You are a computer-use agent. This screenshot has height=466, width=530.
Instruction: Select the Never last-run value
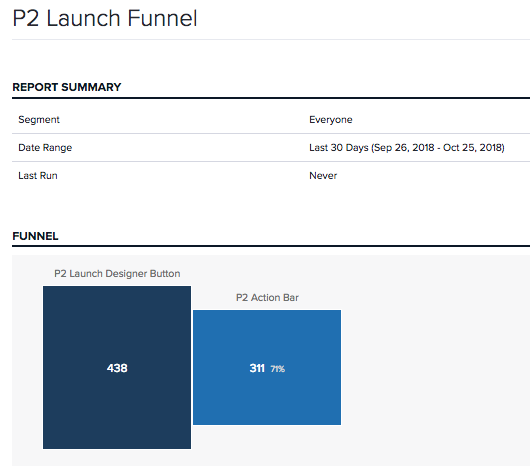[x=323, y=176]
